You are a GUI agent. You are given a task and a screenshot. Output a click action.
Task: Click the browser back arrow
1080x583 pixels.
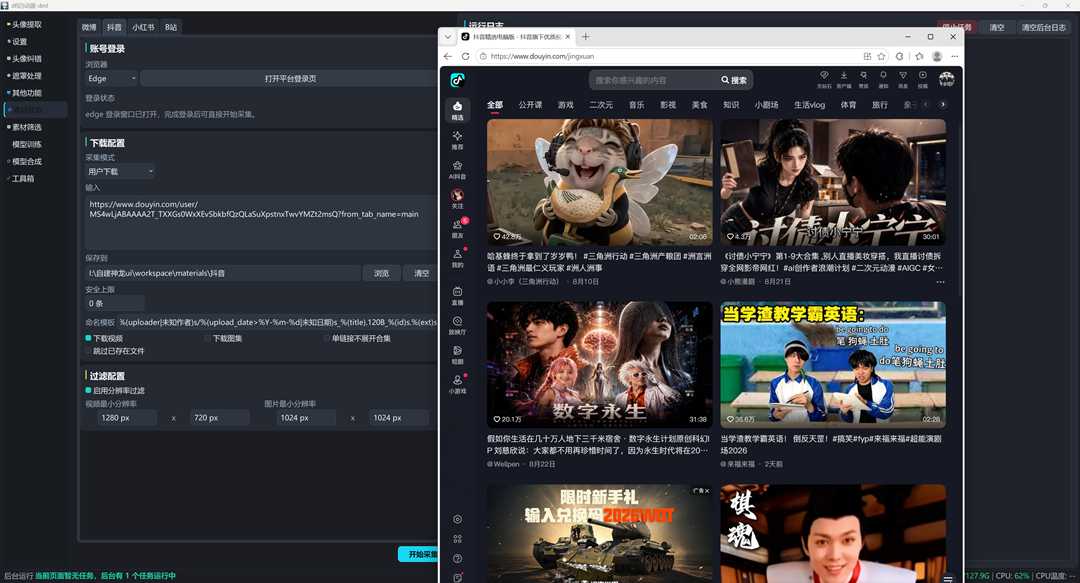point(448,57)
